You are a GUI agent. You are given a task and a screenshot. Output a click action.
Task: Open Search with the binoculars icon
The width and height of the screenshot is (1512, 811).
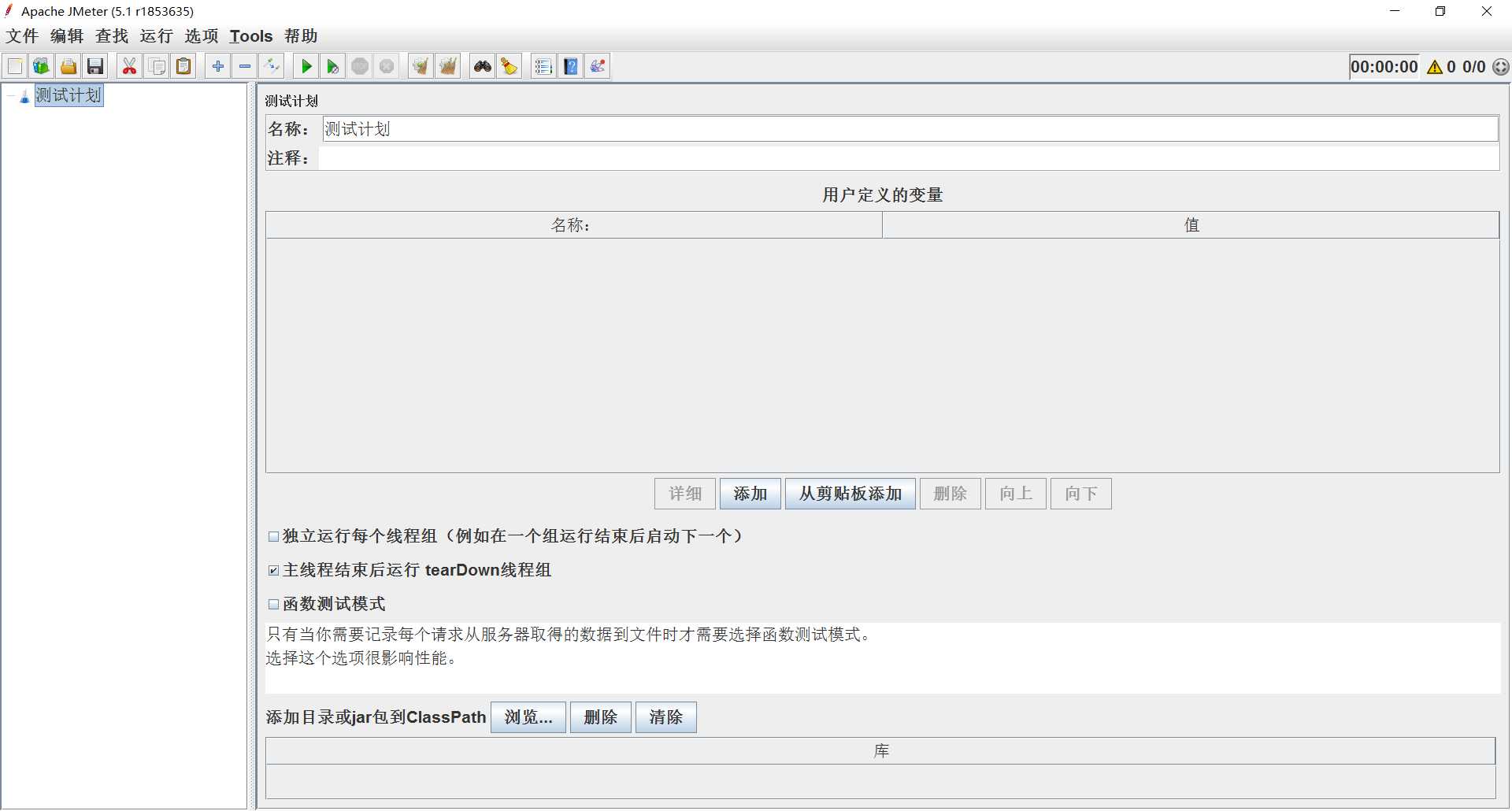[x=483, y=67]
